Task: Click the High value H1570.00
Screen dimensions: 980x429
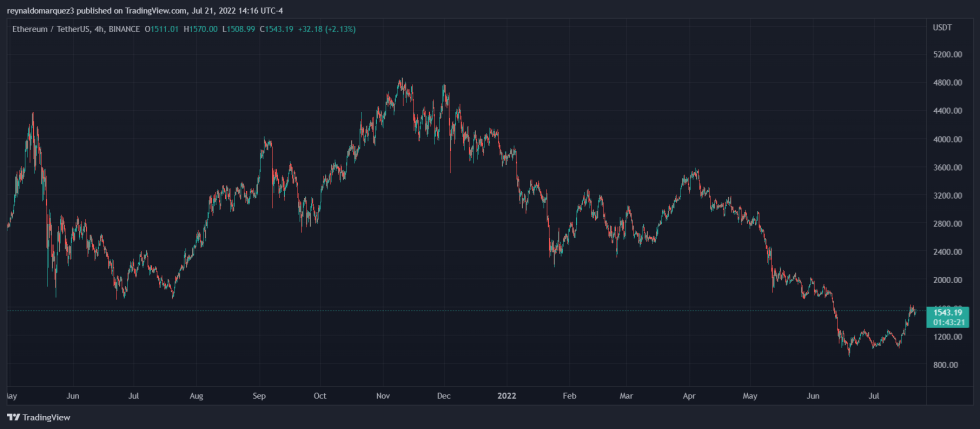Action: tap(204, 29)
